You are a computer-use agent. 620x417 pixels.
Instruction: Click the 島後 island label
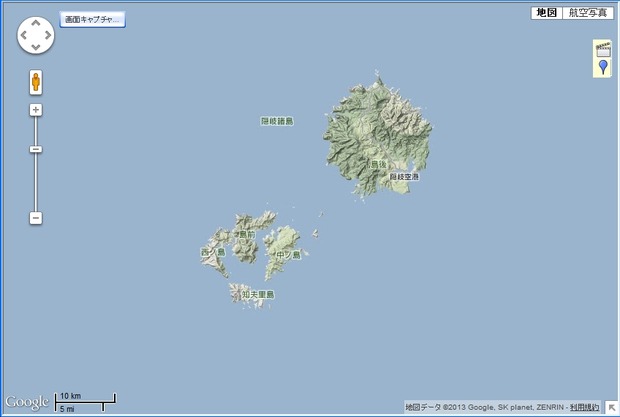coord(378,164)
